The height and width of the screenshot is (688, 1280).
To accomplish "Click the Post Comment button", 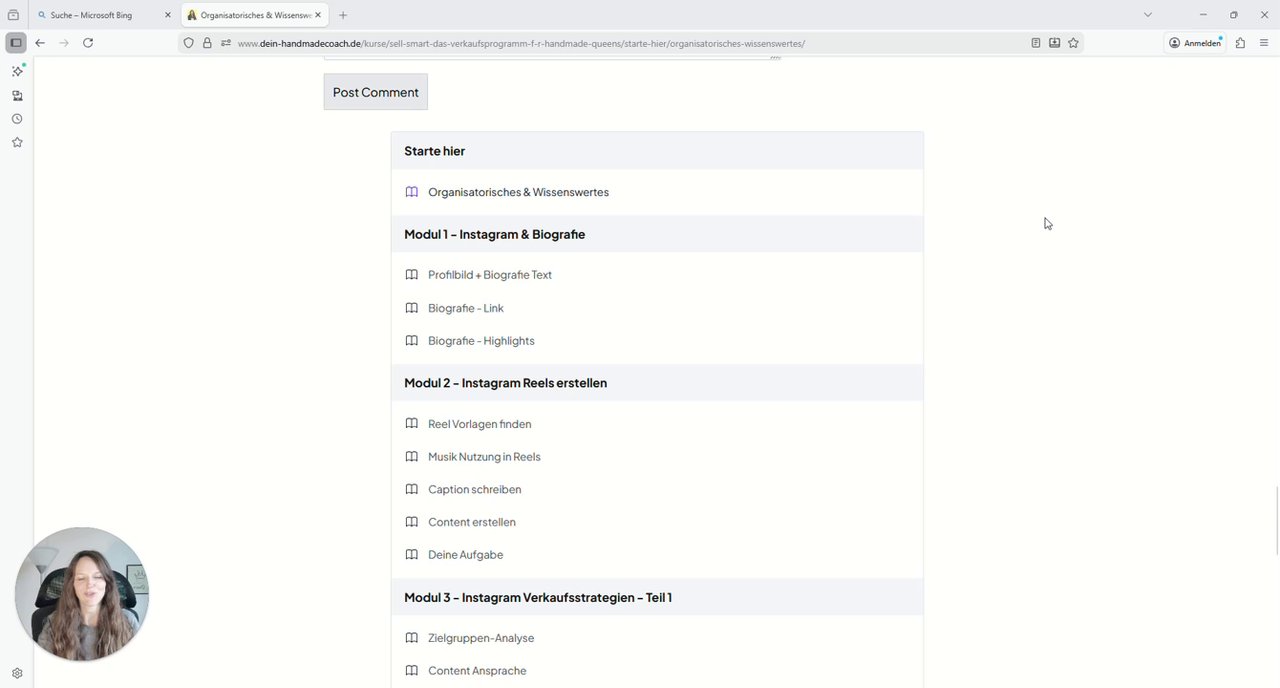I will coord(376,92).
